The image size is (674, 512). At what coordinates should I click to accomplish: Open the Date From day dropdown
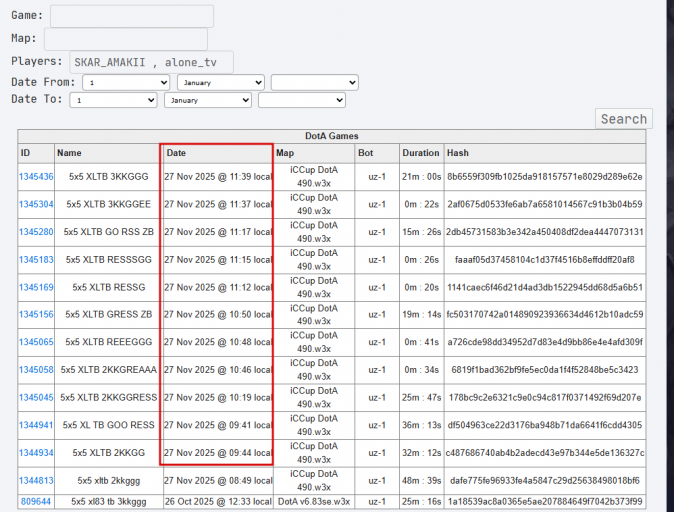(x=126, y=83)
